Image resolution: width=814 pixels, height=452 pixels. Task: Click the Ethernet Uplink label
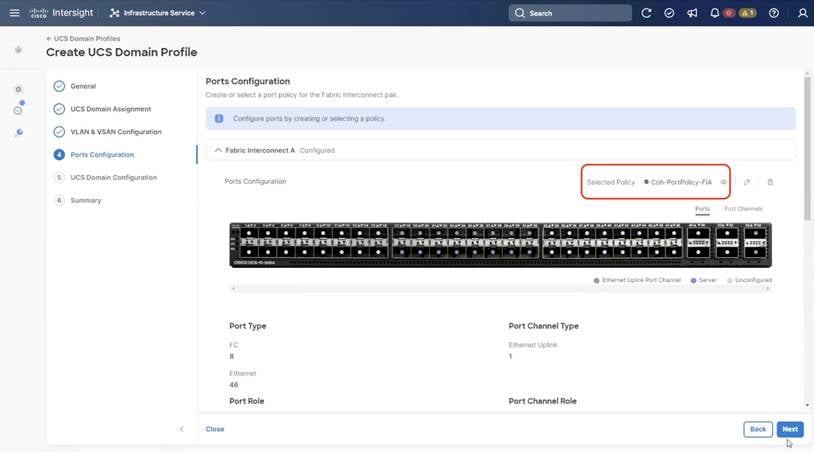pyautogui.click(x=533, y=345)
